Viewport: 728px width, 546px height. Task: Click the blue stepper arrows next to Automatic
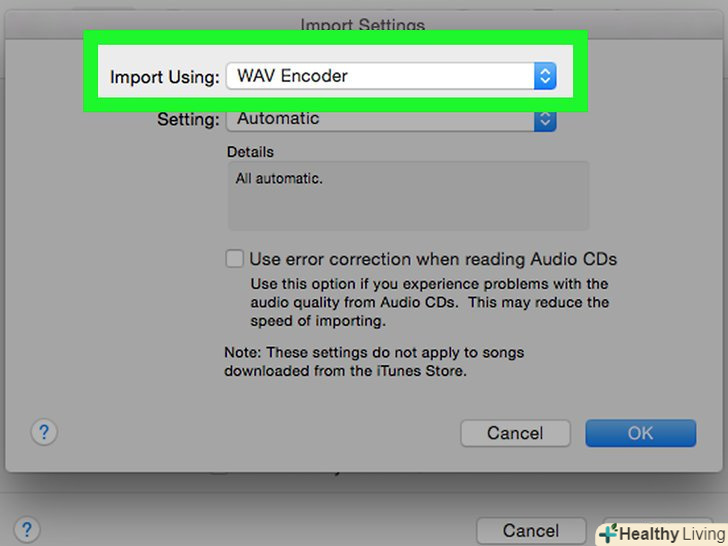click(544, 119)
